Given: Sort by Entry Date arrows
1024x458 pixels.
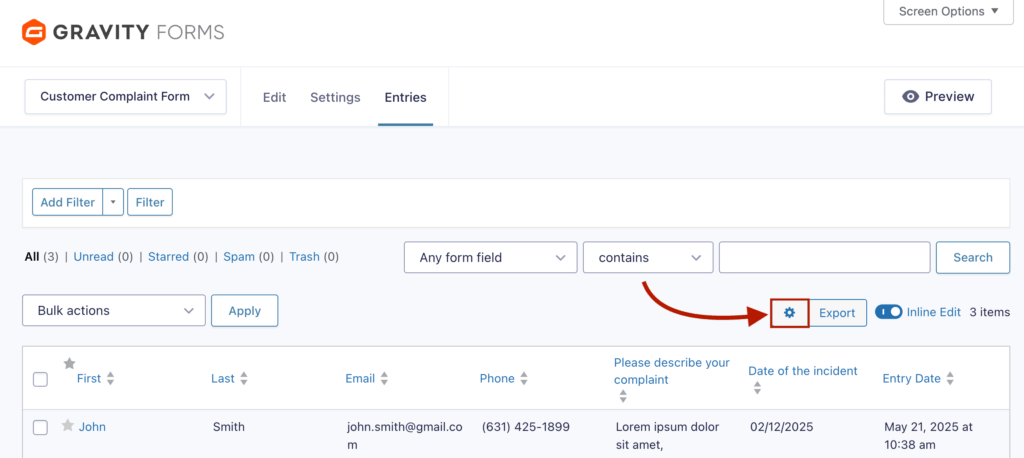Looking at the screenshot, I should (950, 379).
